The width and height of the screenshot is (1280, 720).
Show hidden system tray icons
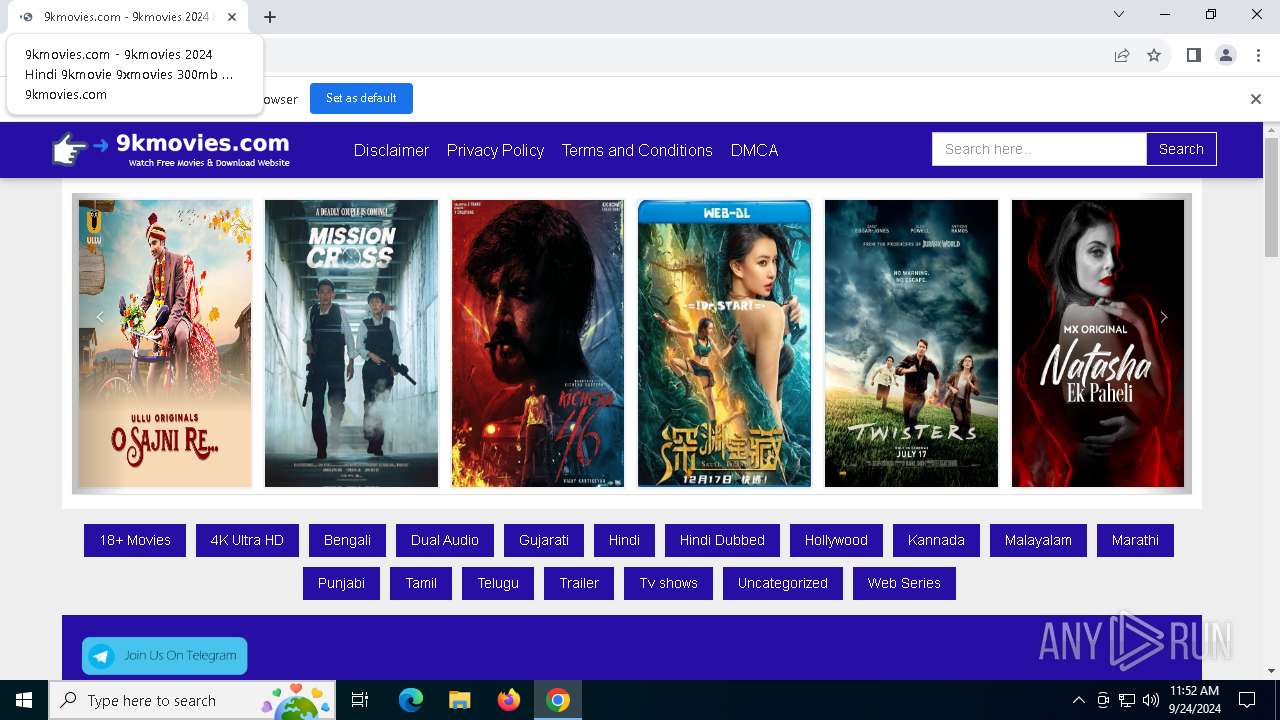[1078, 700]
